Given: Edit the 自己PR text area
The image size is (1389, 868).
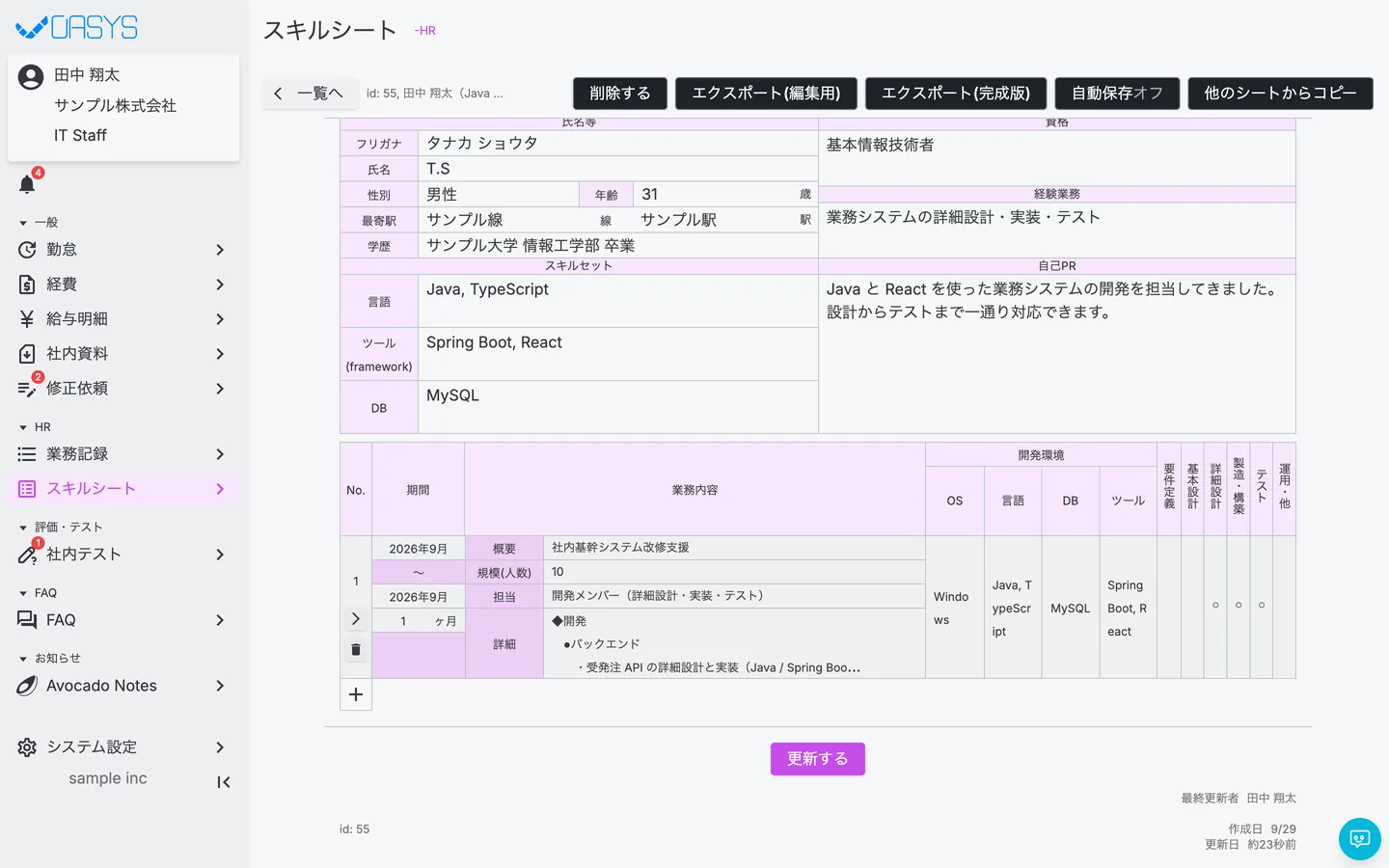Looking at the screenshot, I should pyautogui.click(x=1057, y=353).
